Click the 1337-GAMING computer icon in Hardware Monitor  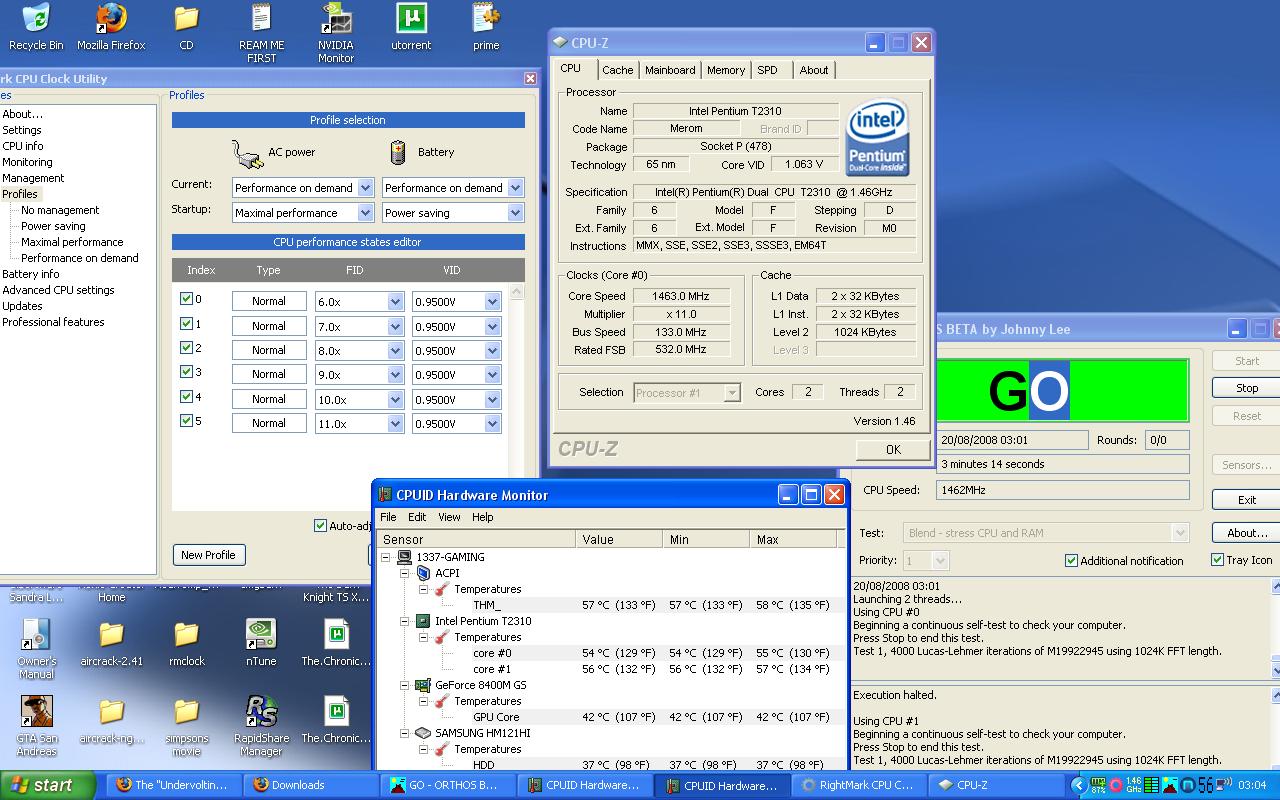(405, 557)
